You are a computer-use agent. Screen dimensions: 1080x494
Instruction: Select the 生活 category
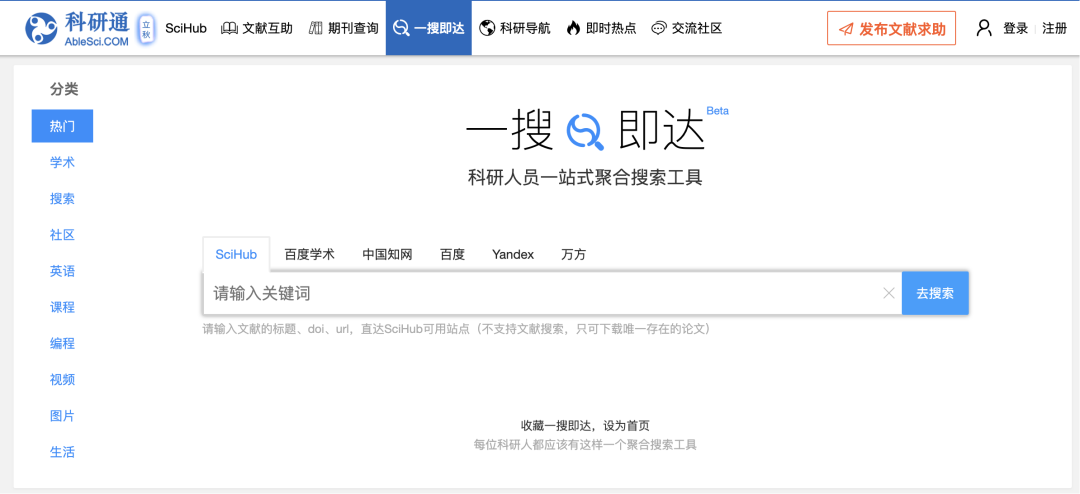point(62,452)
